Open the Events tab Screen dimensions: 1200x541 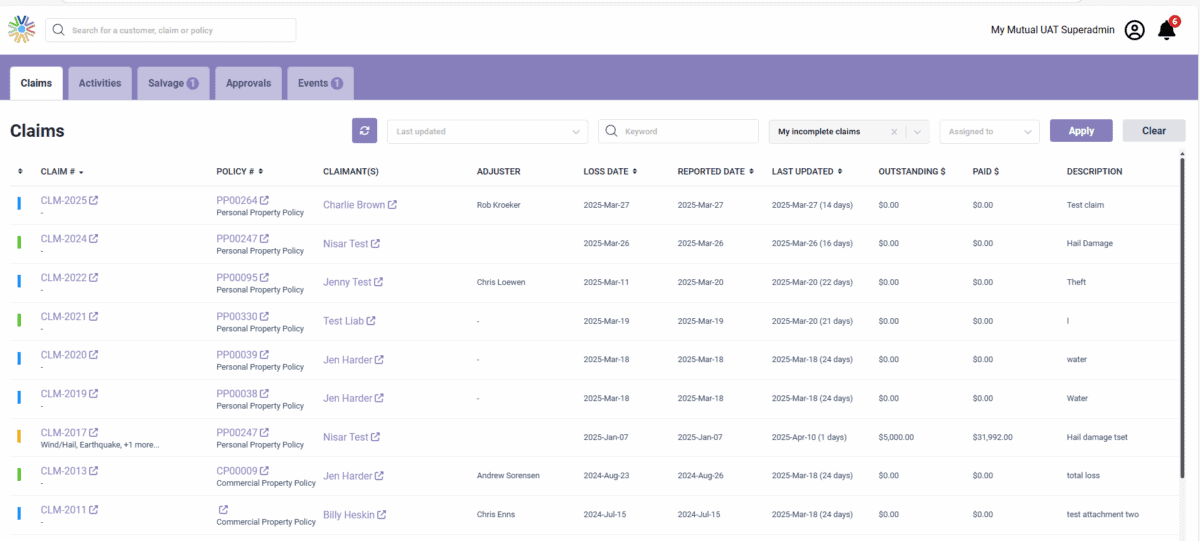coord(320,83)
